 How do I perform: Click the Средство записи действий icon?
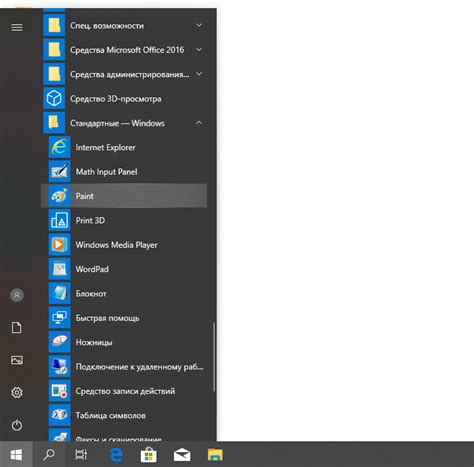click(59, 391)
